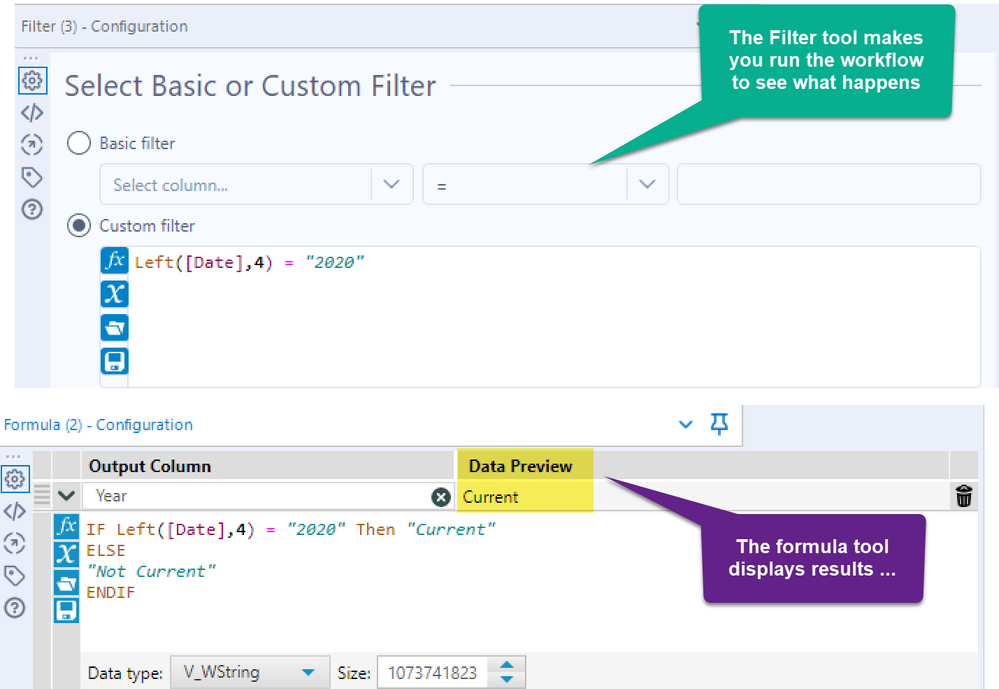
Task: Pin the Formula configuration window
Action: tap(719, 425)
